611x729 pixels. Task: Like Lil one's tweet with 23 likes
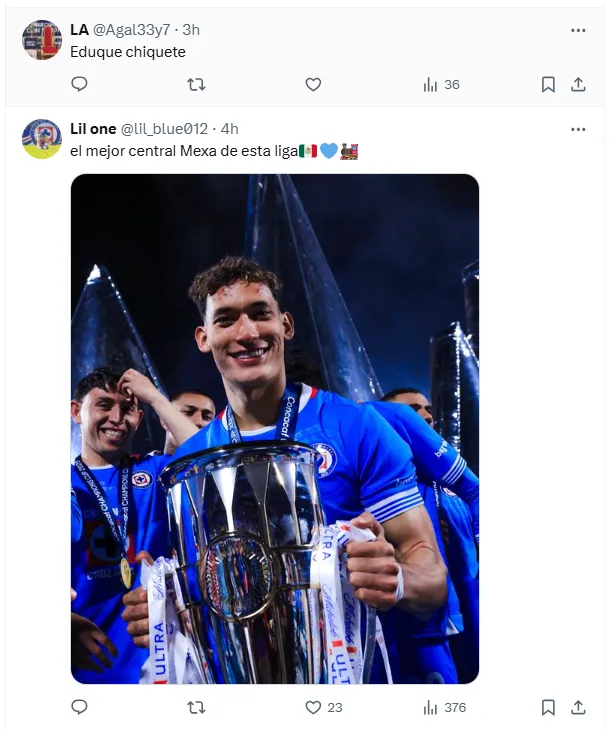(x=322, y=707)
